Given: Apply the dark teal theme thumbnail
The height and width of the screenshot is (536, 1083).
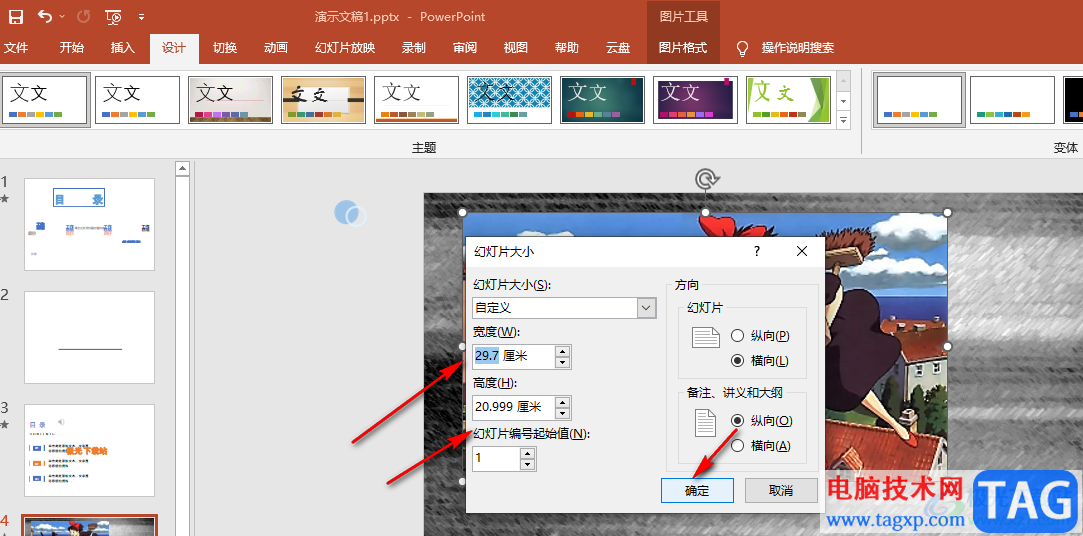Looking at the screenshot, I should [x=602, y=100].
